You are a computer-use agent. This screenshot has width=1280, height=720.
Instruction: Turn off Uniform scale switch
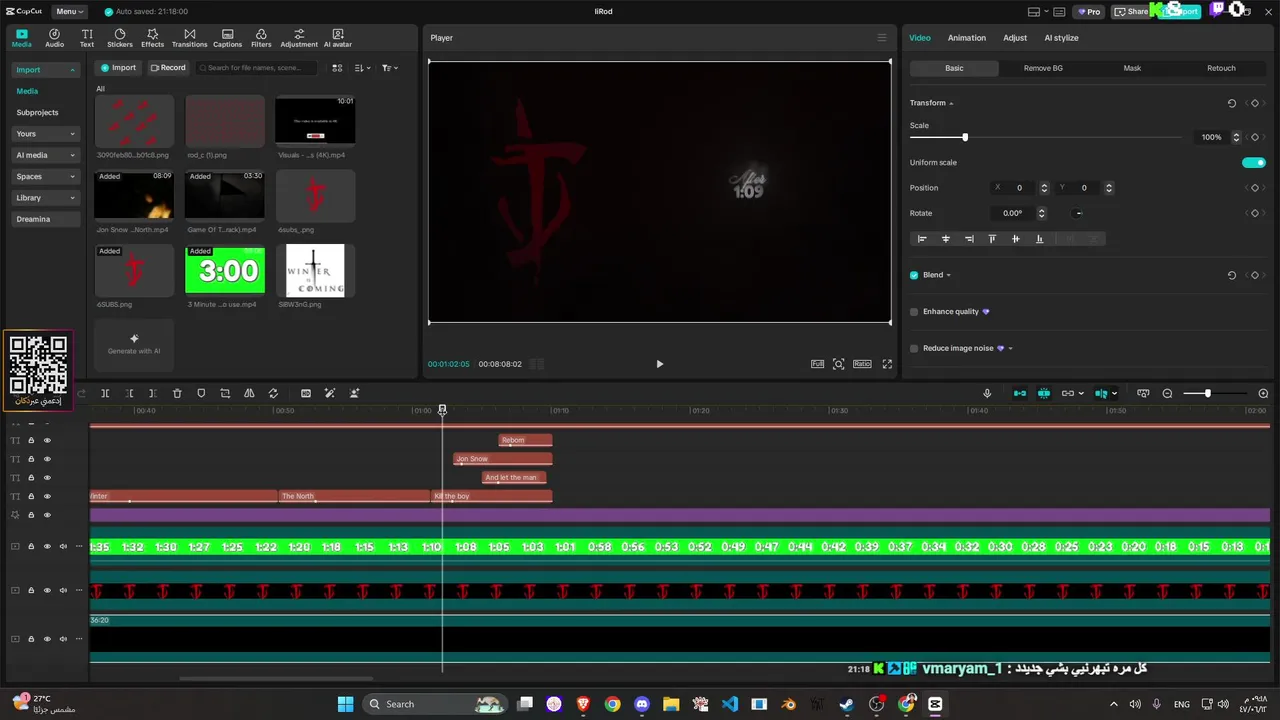[1253, 162]
